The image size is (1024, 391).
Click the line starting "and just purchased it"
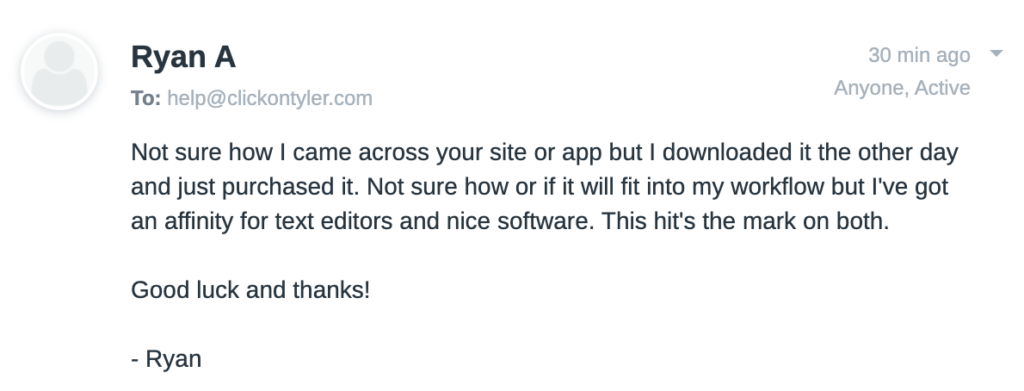point(539,187)
